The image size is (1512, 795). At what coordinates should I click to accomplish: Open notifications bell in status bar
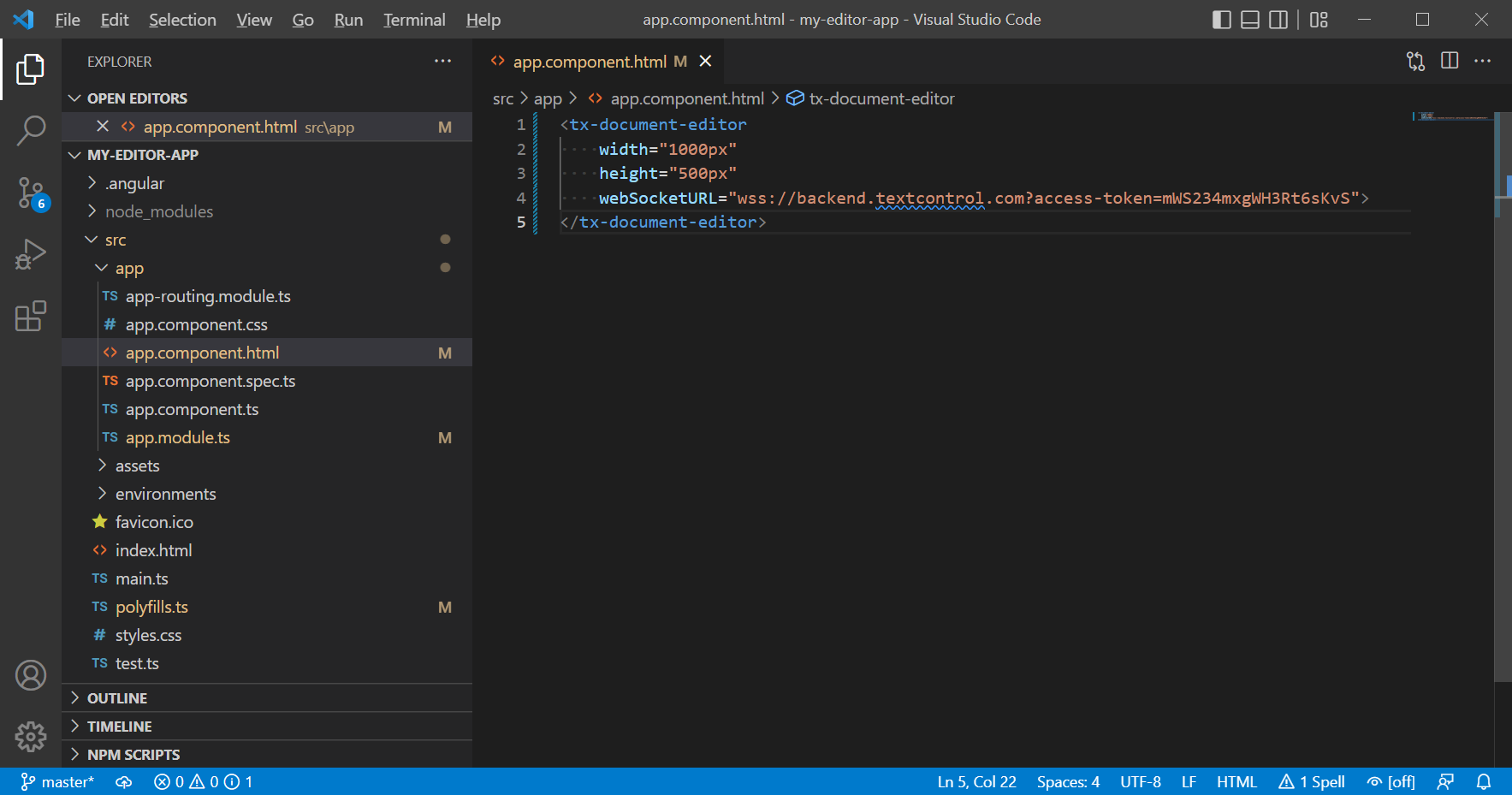(x=1484, y=781)
